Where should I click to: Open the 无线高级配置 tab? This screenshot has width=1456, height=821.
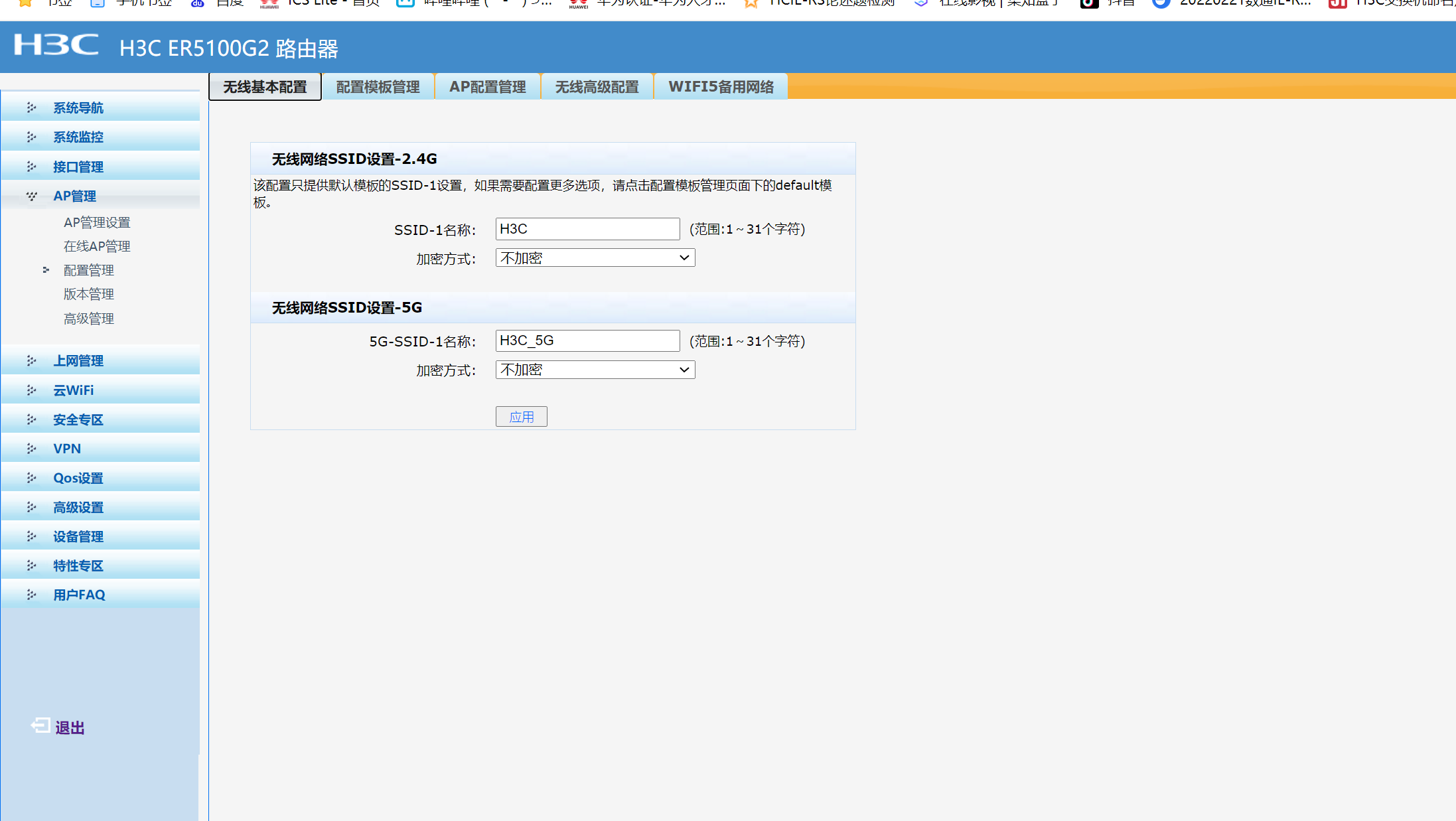click(597, 87)
